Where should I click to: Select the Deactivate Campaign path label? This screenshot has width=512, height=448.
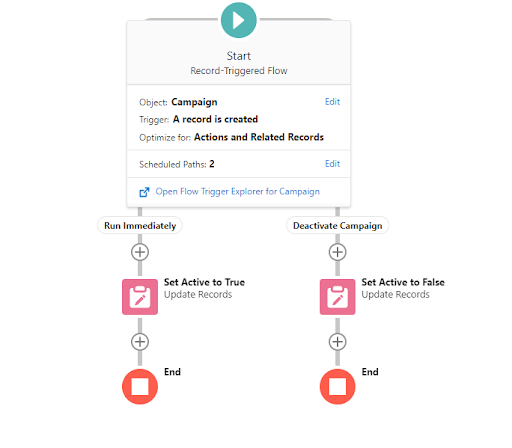337,226
